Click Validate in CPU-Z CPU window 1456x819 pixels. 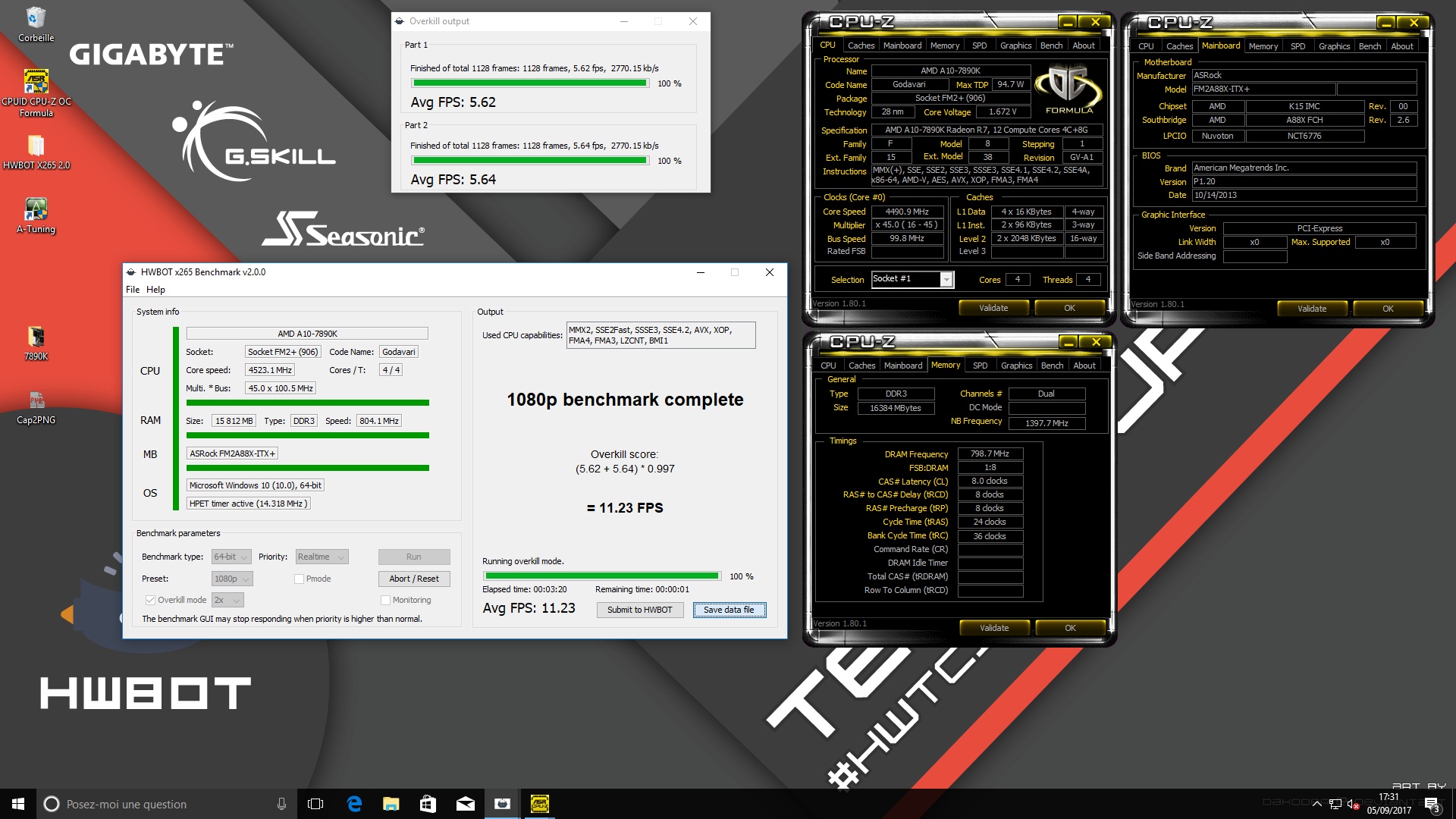(993, 308)
